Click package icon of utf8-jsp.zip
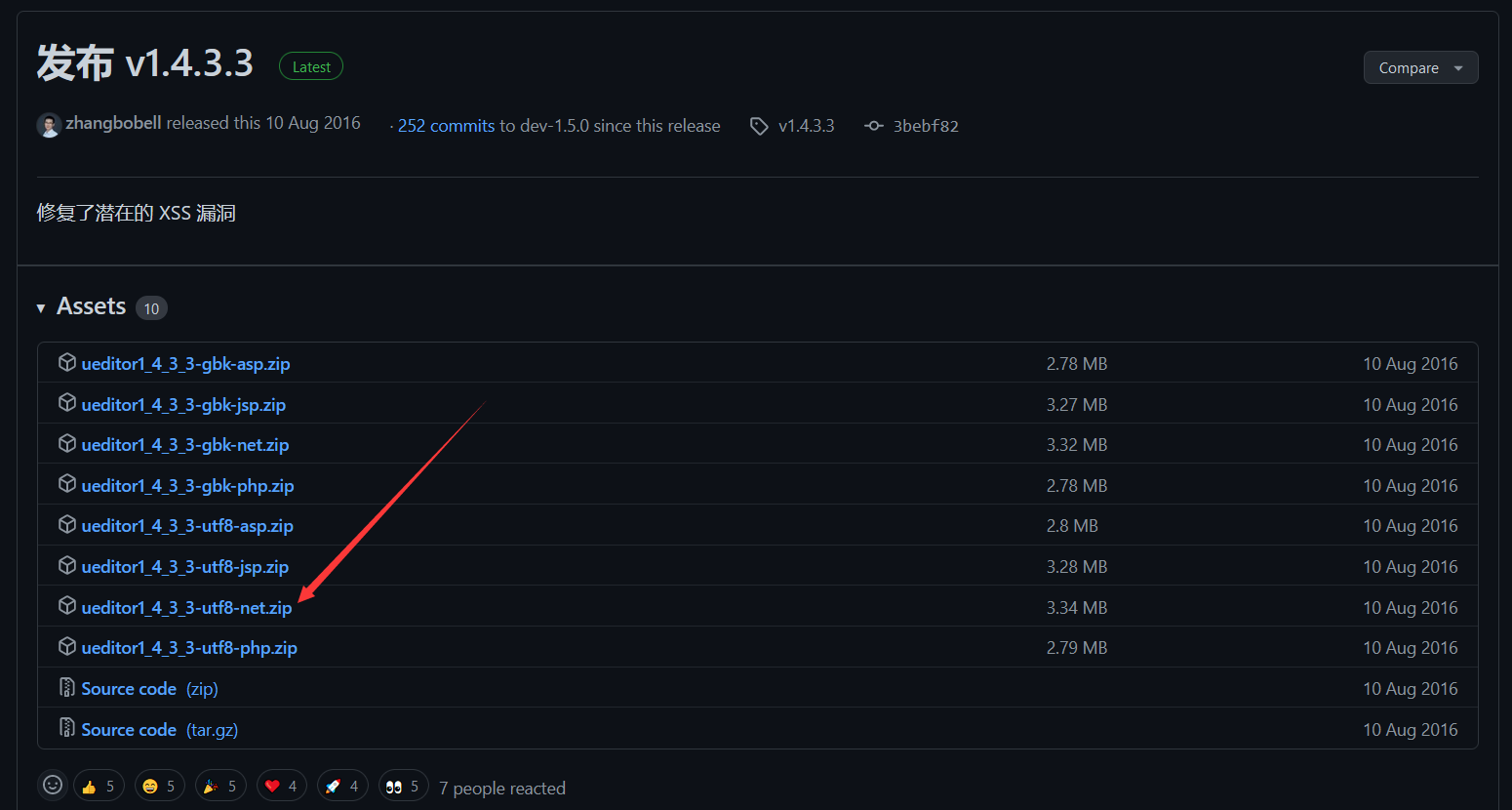The width and height of the screenshot is (1512, 810). coord(67,565)
